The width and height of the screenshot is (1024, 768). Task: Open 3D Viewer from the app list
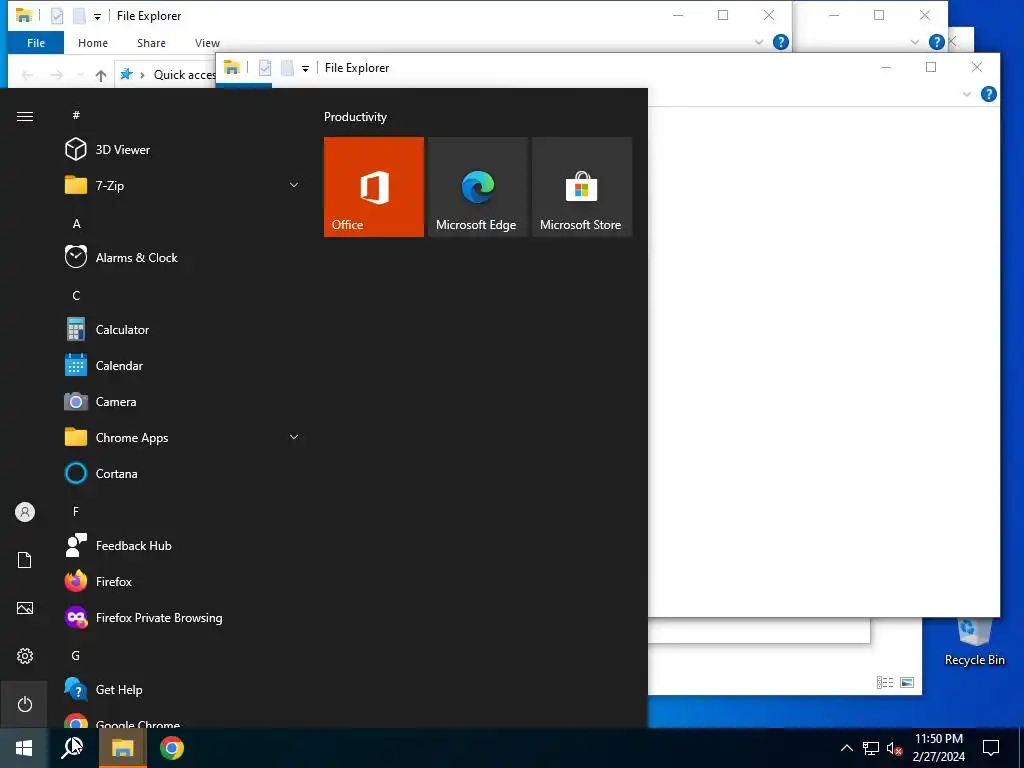click(x=183, y=150)
